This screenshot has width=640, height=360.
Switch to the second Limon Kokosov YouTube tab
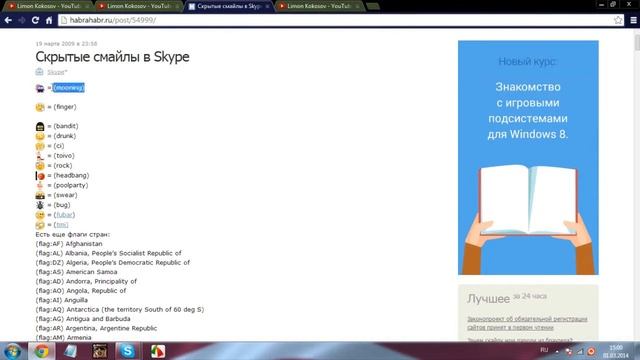139,6
